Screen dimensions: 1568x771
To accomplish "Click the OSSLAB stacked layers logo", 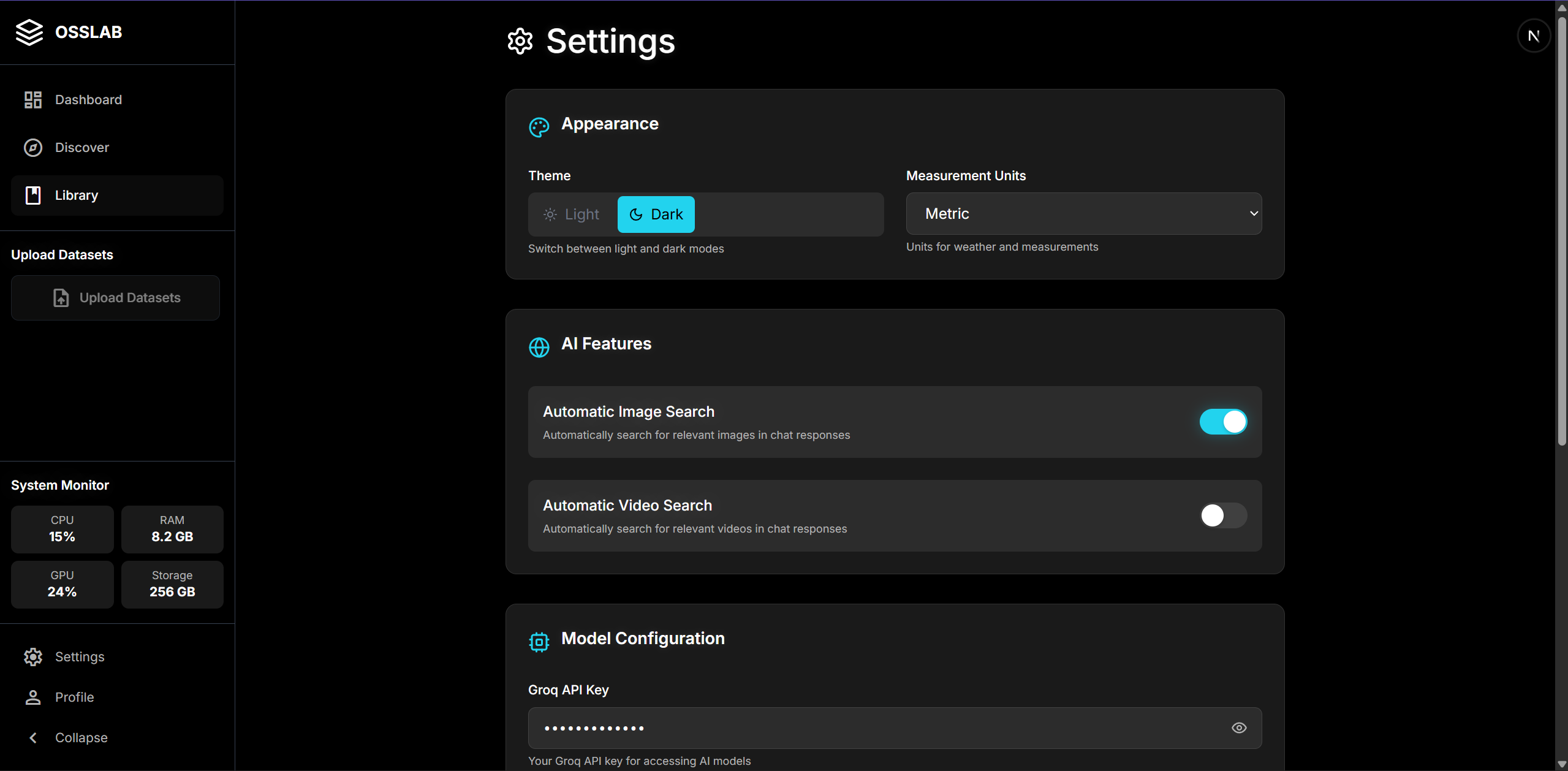I will pyautogui.click(x=29, y=32).
